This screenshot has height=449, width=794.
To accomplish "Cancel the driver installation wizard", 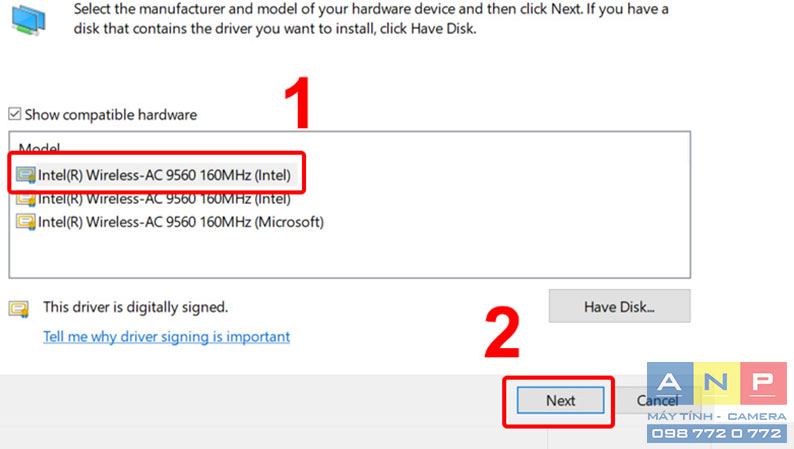I will click(657, 400).
